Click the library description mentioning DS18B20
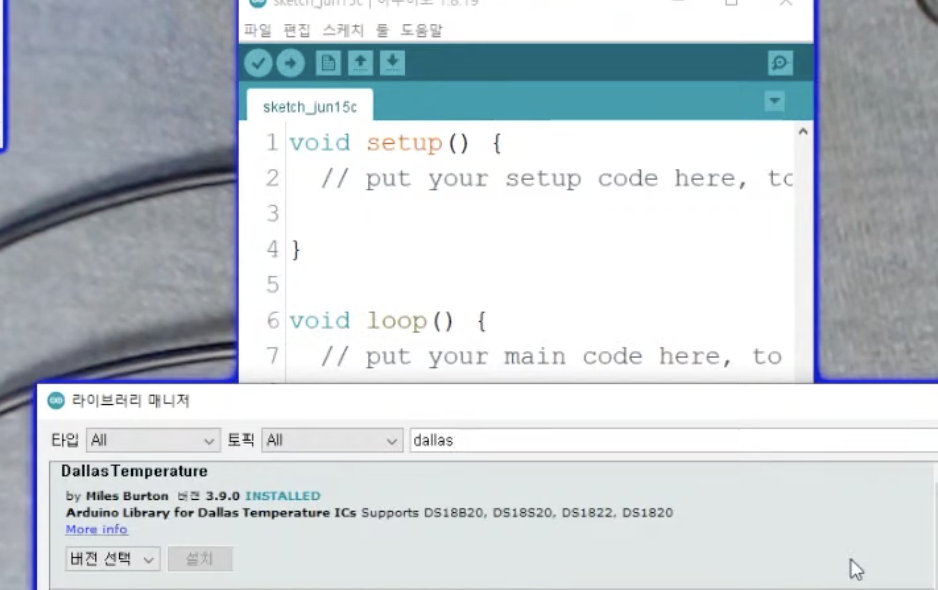This screenshot has height=590, width=938. tap(370, 513)
